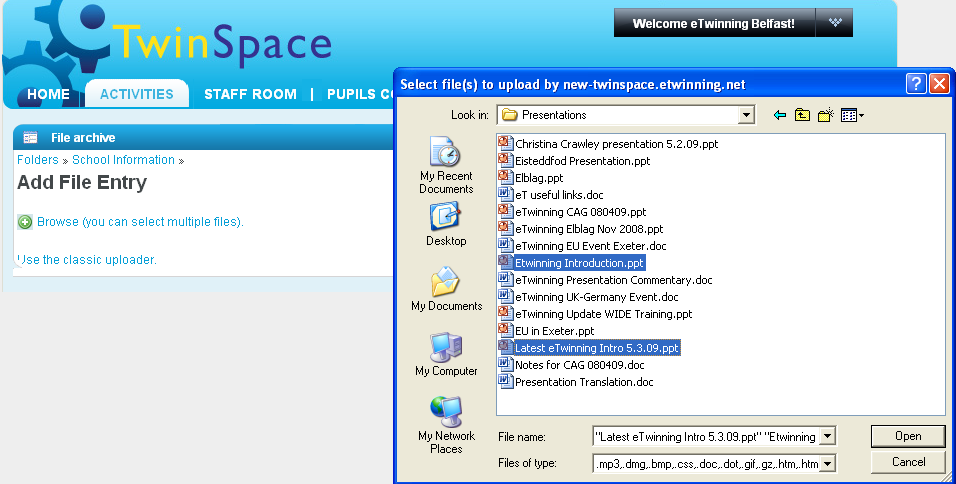956x484 pixels.
Task: Click icon of eTwinning Update WIDE Training.ppt
Action: [x=505, y=314]
